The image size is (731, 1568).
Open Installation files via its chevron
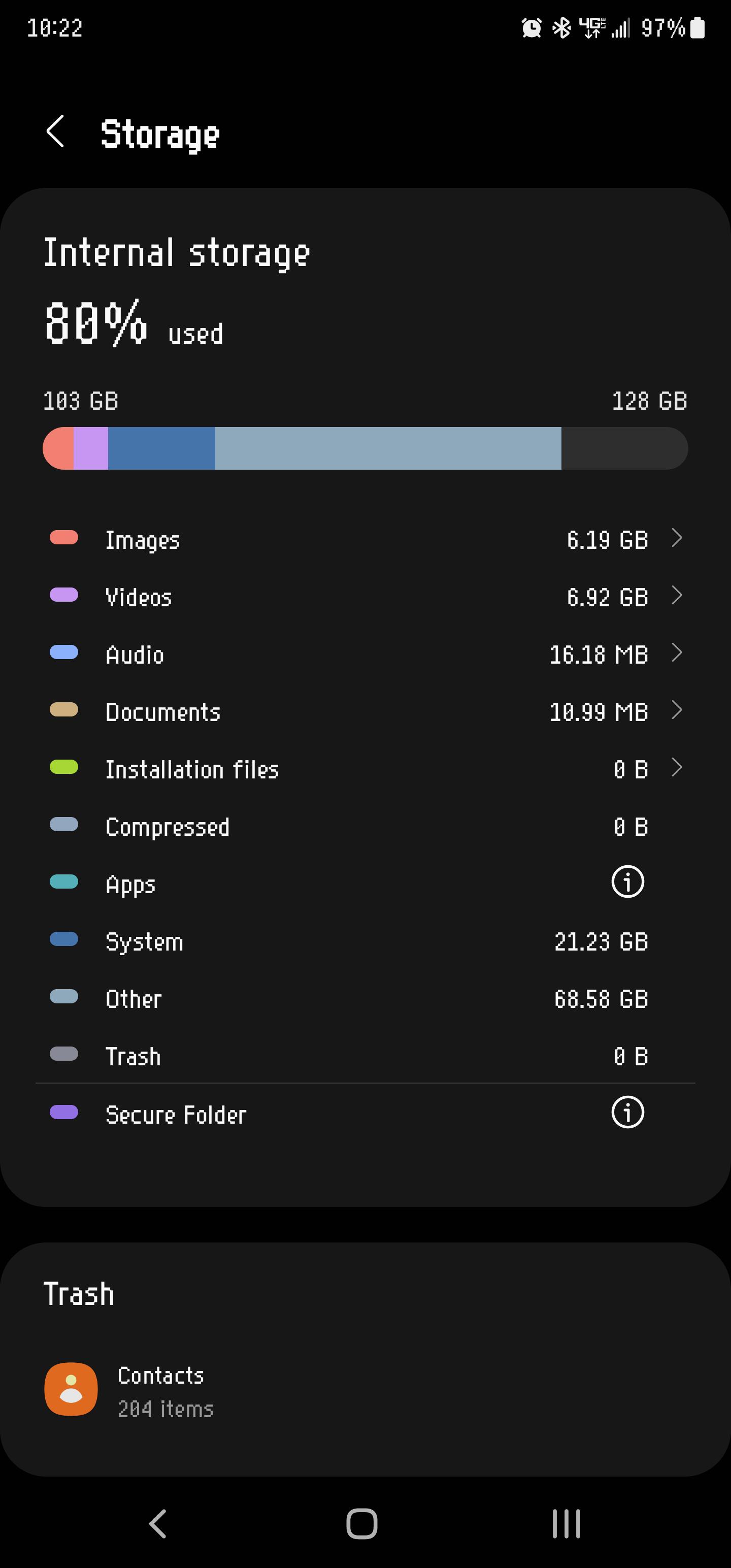[676, 767]
